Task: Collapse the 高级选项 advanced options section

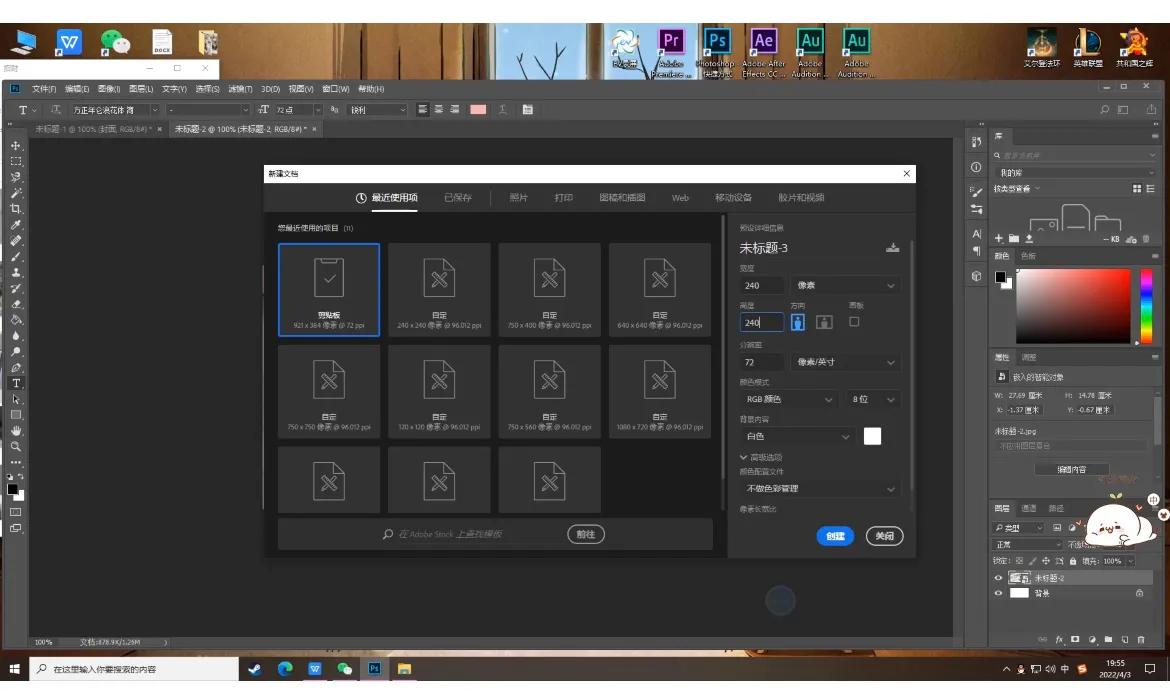Action: (744, 457)
